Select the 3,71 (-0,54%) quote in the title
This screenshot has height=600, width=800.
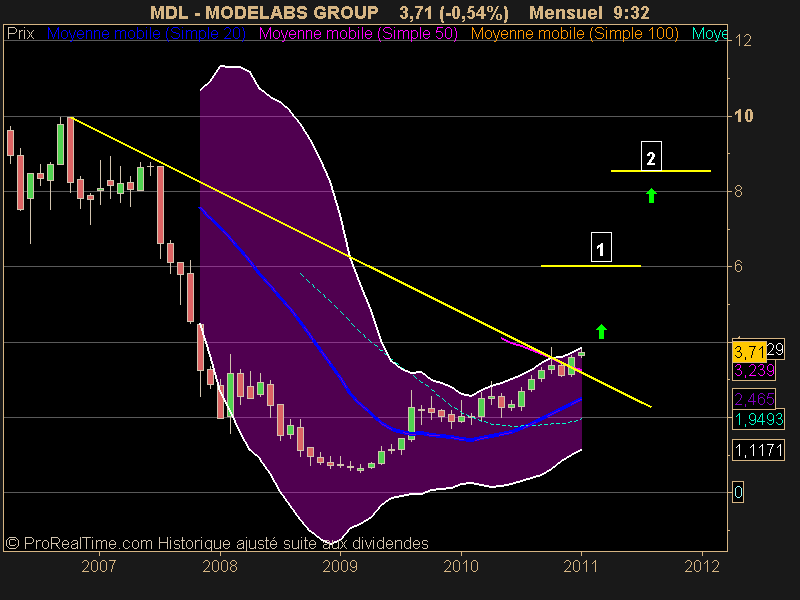454,13
